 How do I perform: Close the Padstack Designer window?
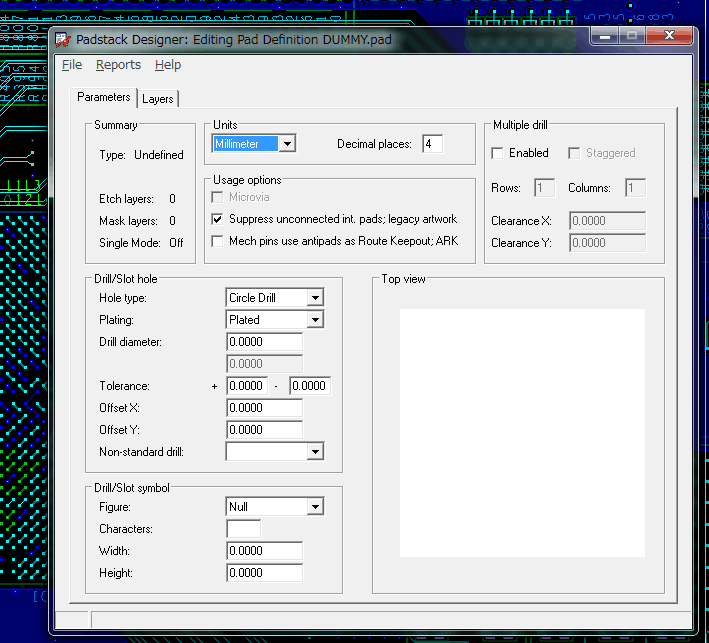pos(668,36)
